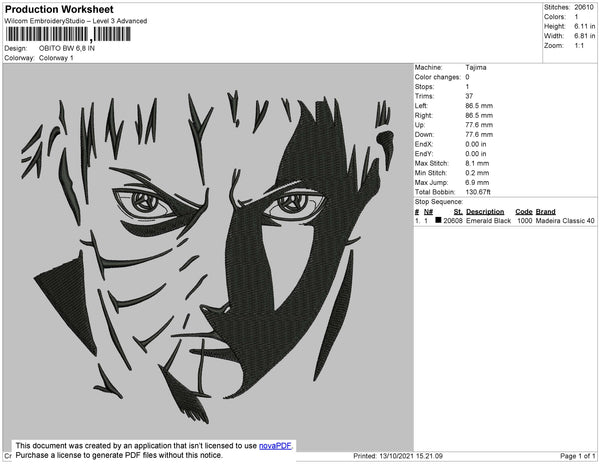Select the 'Colorway 1' value
Viewport: 600px width, 464px height.
[x=56, y=58]
